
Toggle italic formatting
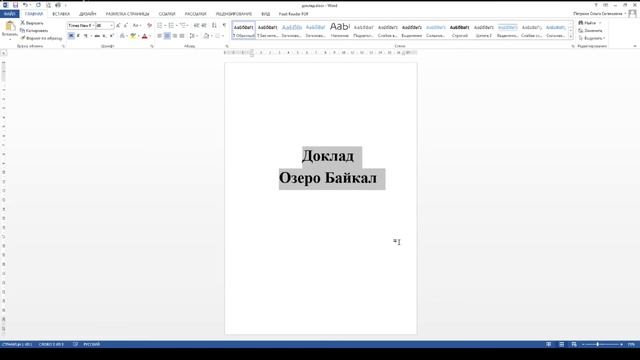click(78, 36)
